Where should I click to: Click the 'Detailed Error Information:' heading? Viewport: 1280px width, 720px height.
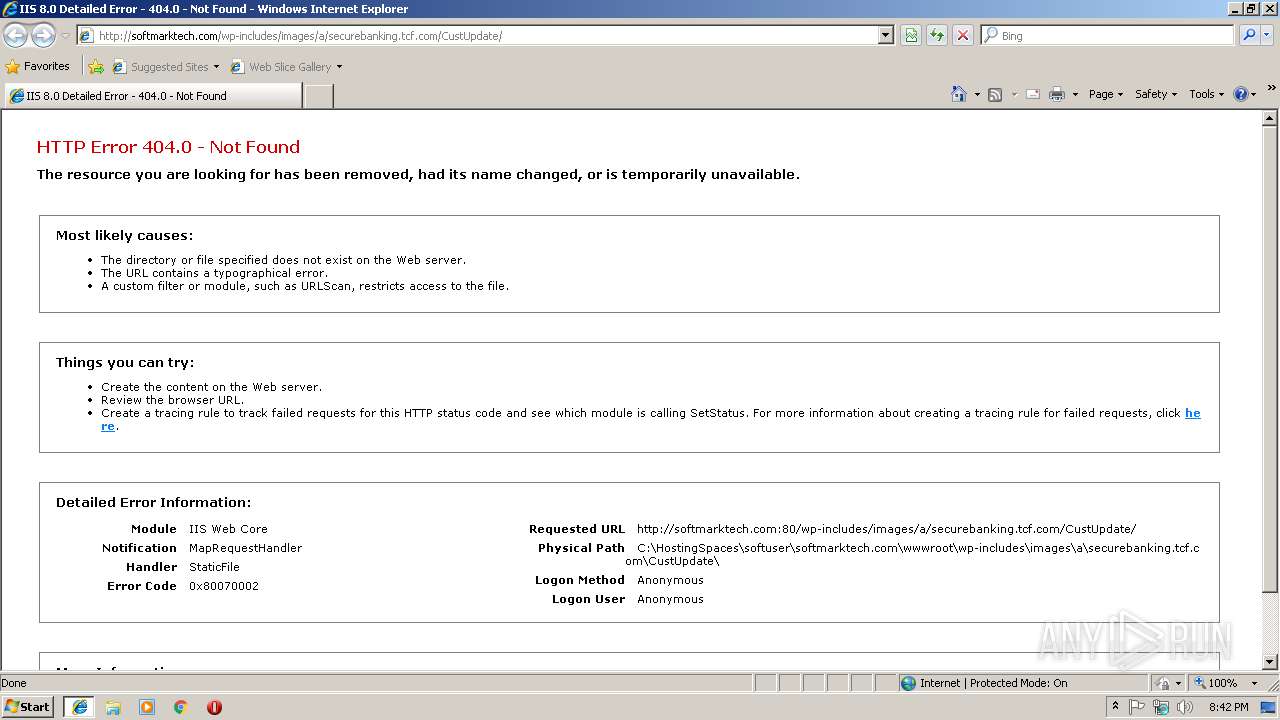(153, 503)
